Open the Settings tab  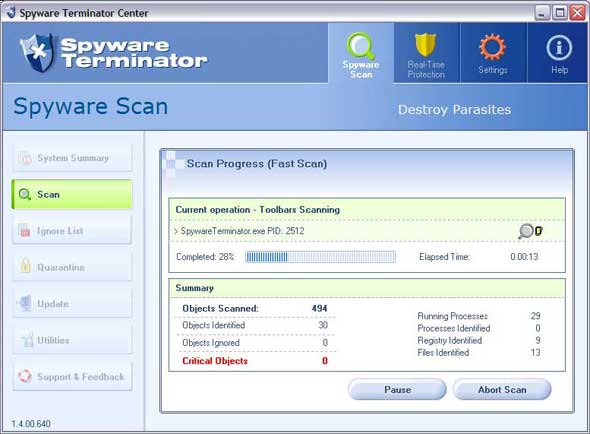pos(493,53)
